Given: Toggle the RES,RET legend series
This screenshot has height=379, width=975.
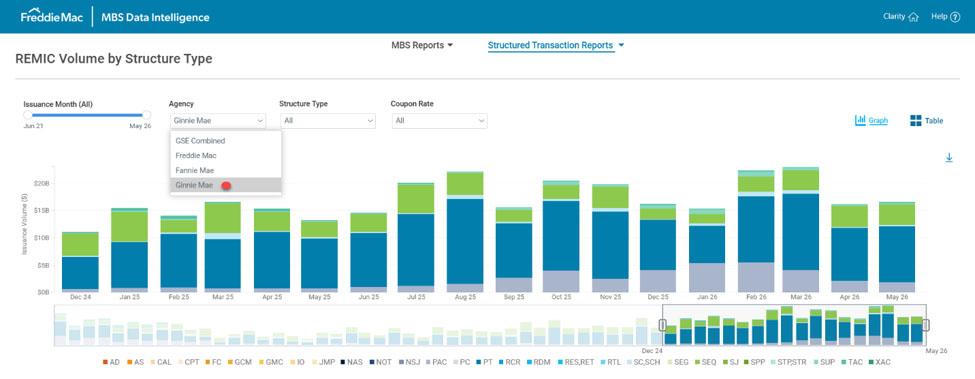Looking at the screenshot, I should click(x=575, y=361).
